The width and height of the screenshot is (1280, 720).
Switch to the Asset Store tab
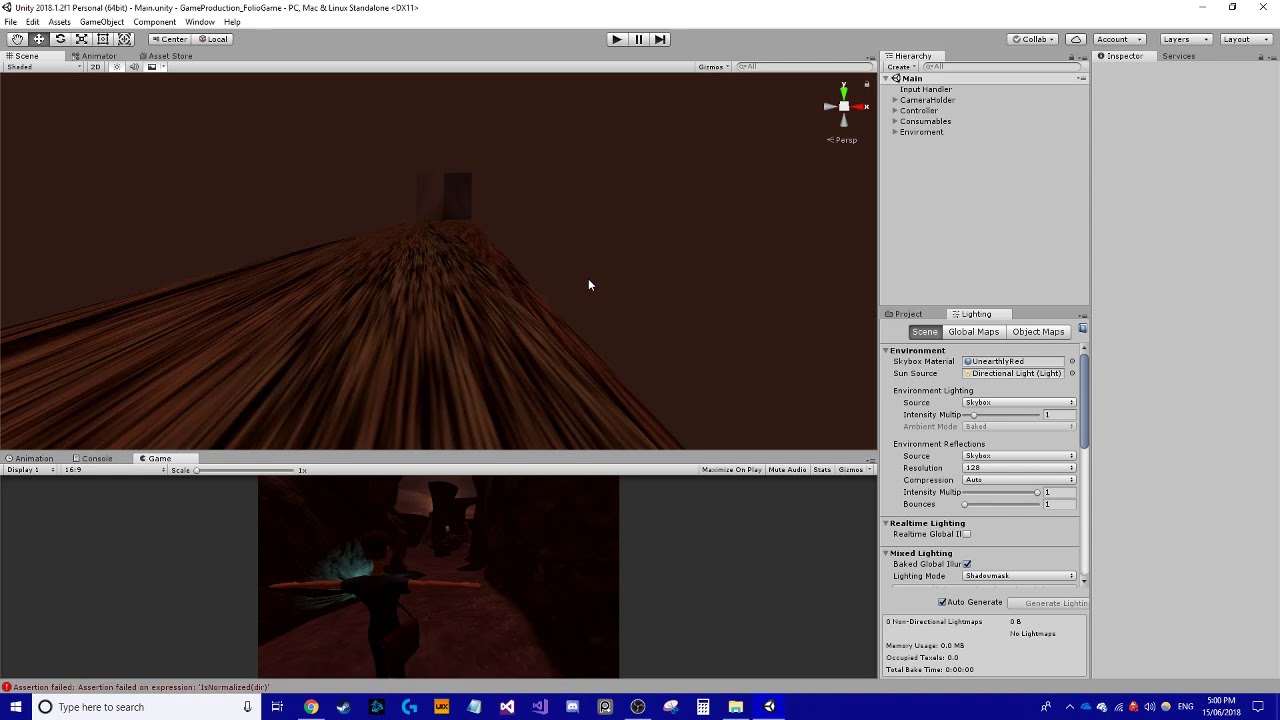166,56
